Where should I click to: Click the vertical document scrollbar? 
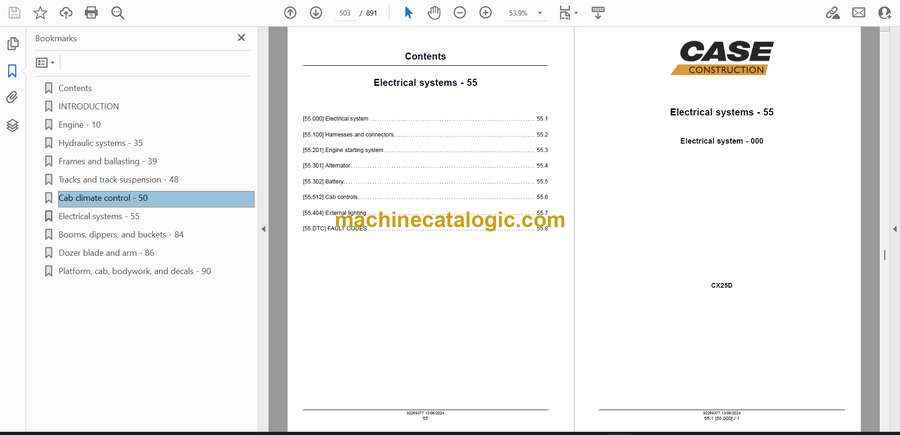click(x=885, y=255)
